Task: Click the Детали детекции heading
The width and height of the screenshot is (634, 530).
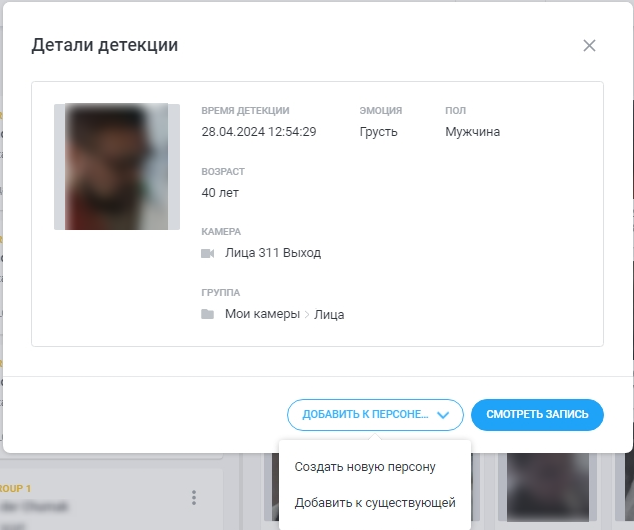Action: 105,45
